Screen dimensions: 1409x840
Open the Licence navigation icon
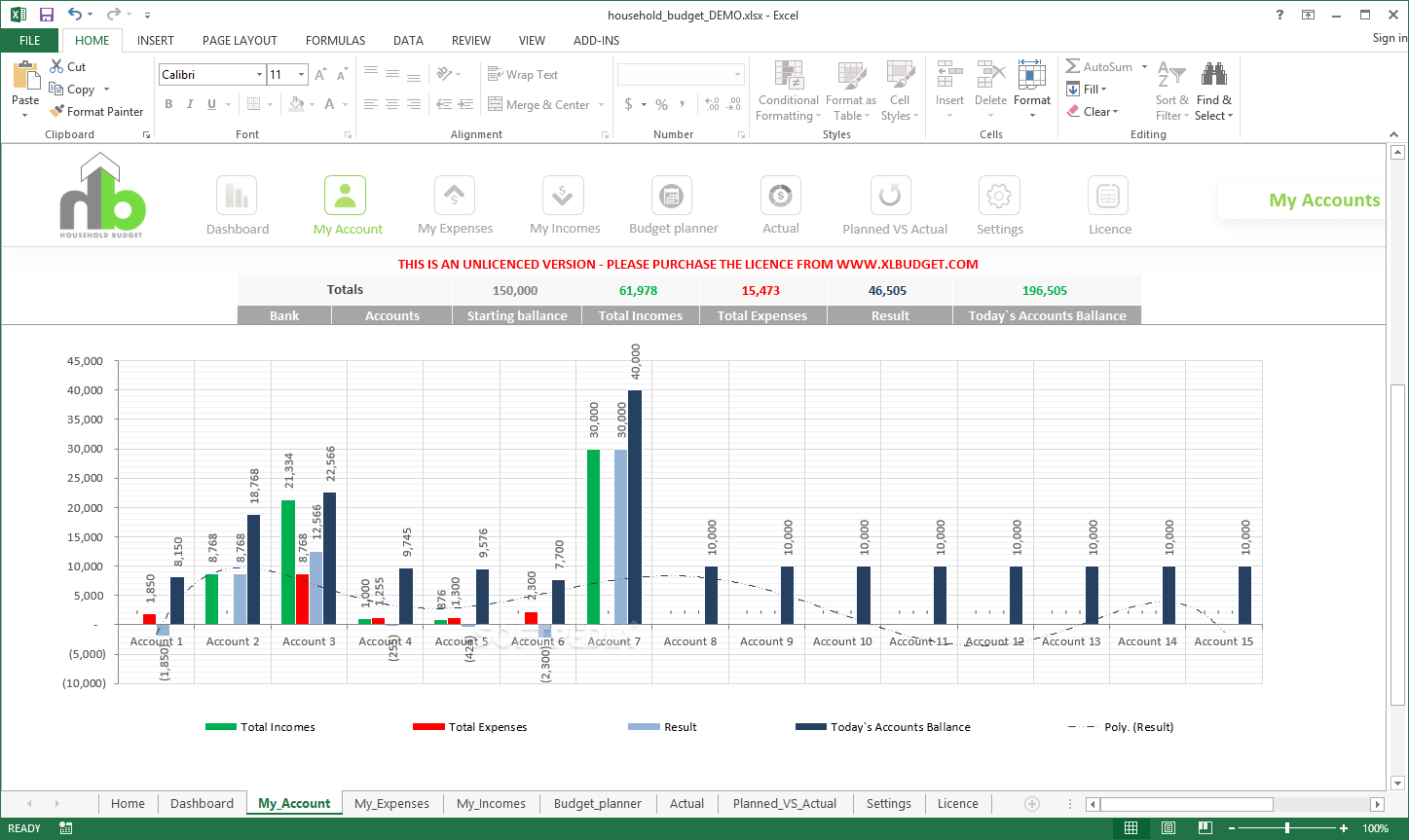pos(1108,196)
